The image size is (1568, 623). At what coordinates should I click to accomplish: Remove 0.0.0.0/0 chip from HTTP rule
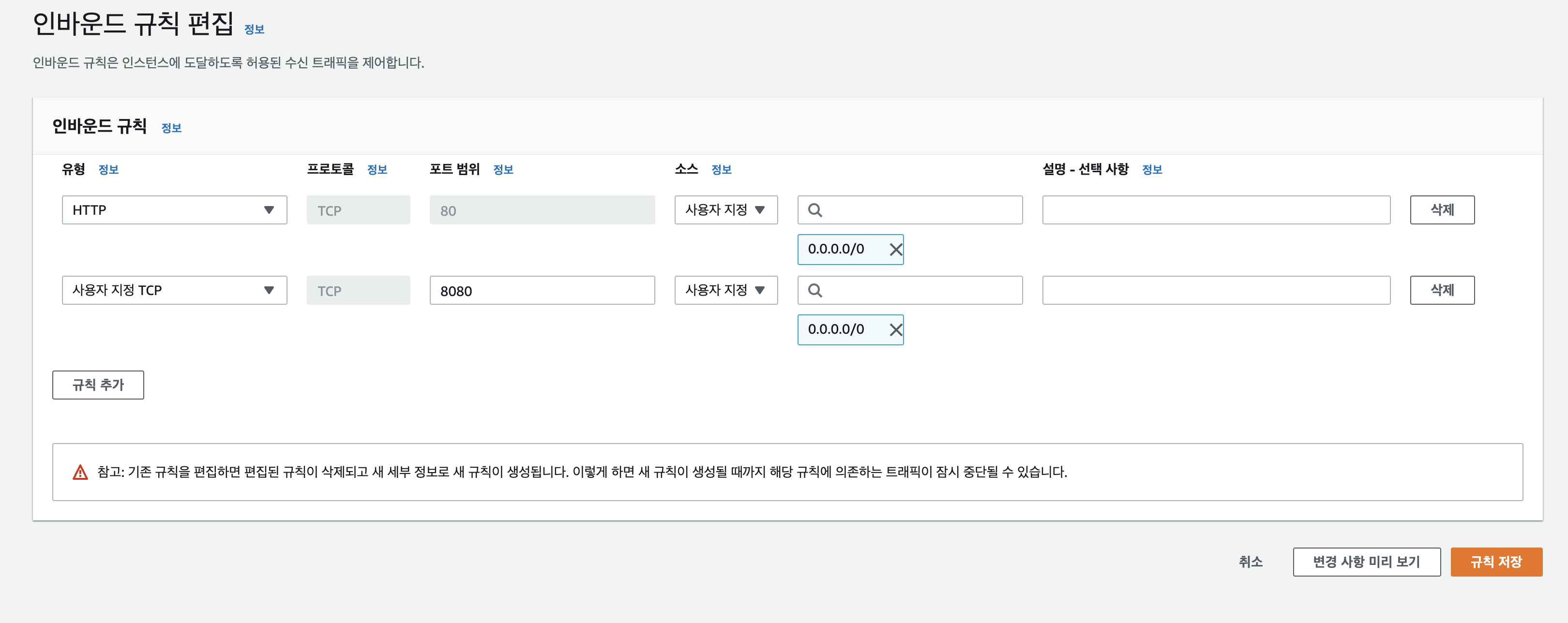point(895,250)
